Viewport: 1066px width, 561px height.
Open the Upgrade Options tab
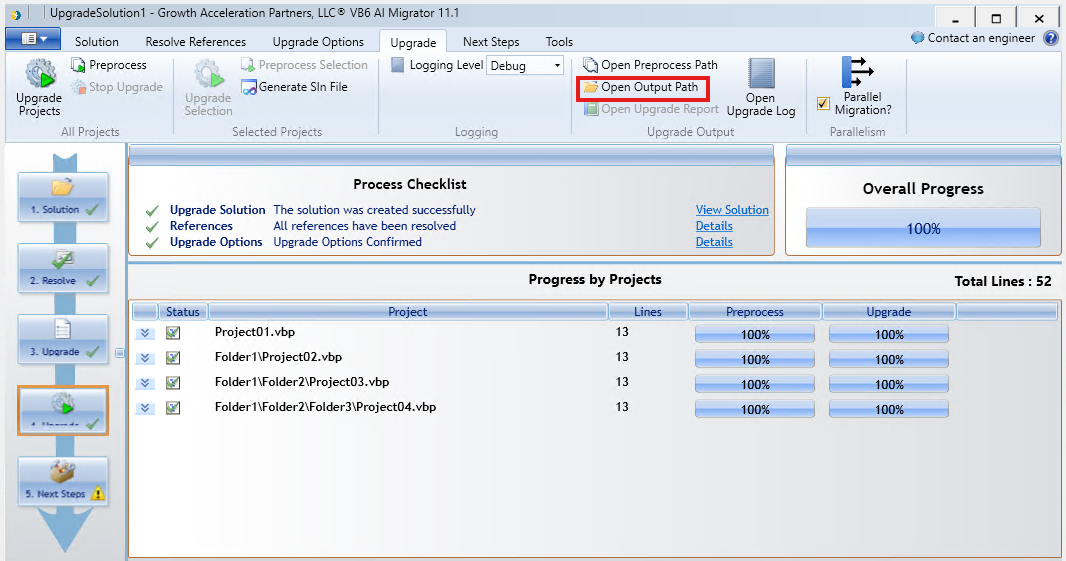pos(318,42)
